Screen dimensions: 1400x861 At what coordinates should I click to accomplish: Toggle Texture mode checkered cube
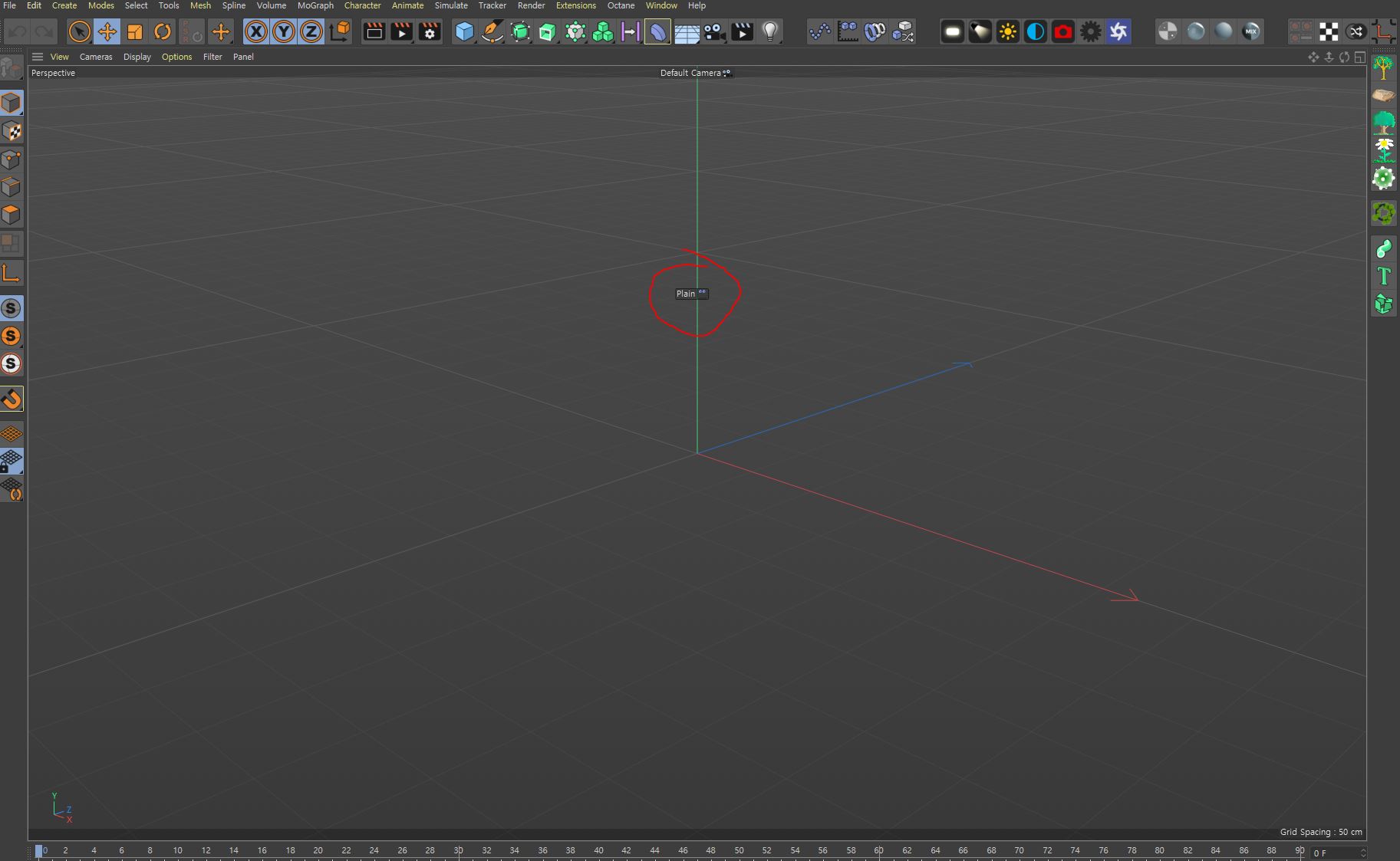(x=12, y=131)
